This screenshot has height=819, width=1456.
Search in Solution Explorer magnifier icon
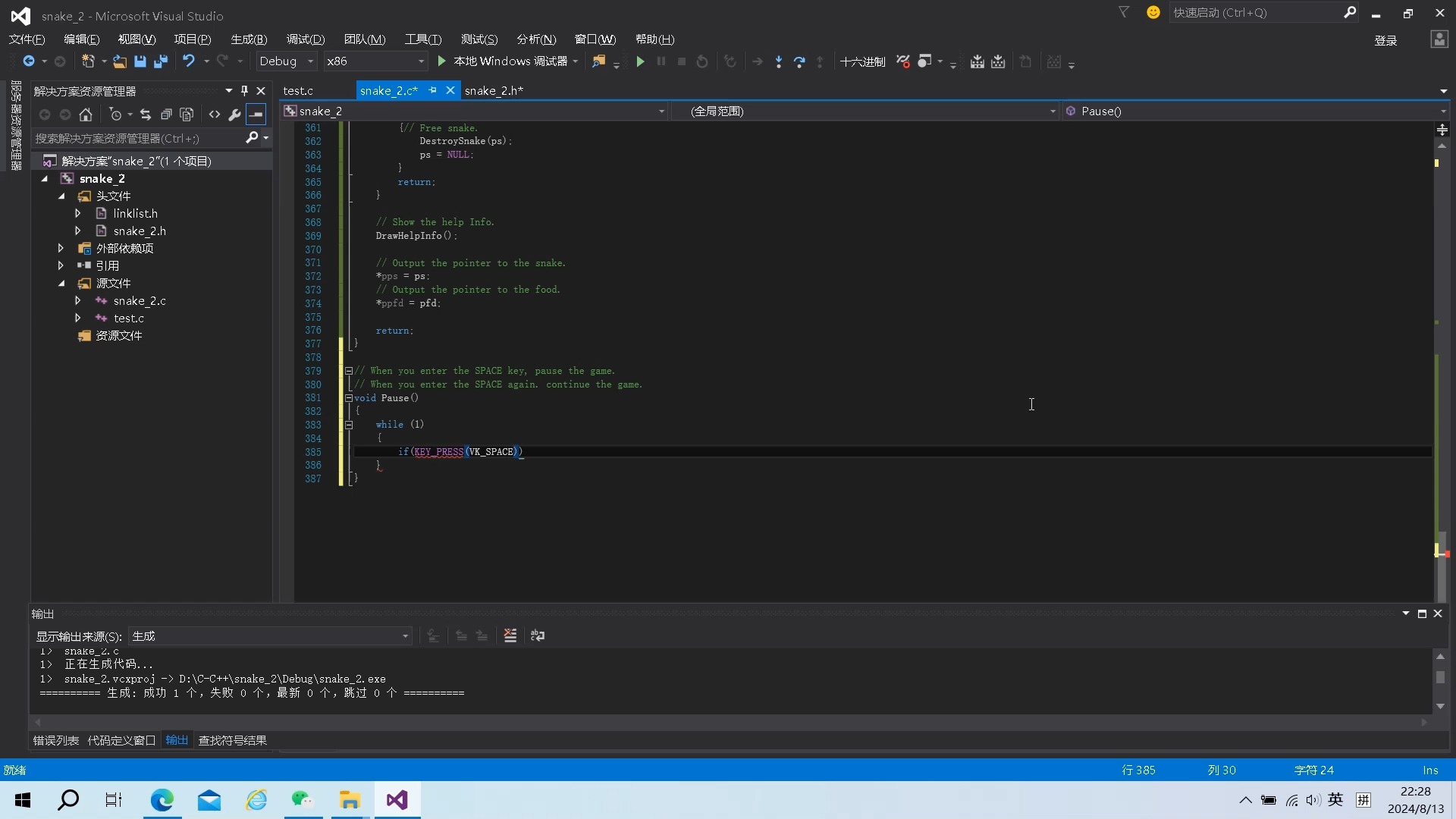[253, 138]
